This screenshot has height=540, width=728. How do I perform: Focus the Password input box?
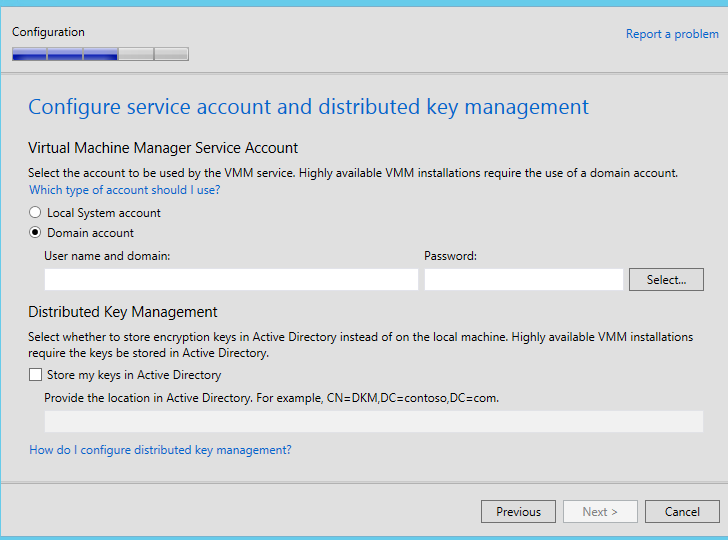click(x=523, y=280)
